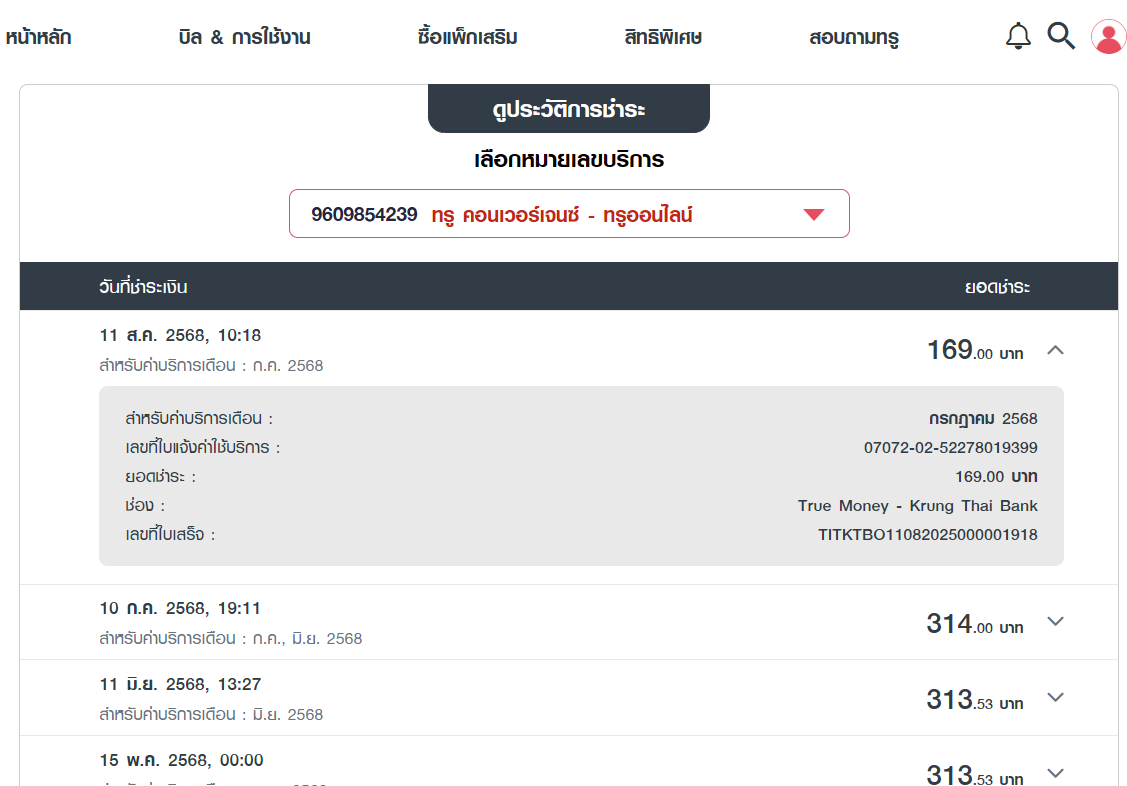1127x786 pixels.
Task: Select the ดูประวัติการชำระ tab
Action: [x=569, y=108]
